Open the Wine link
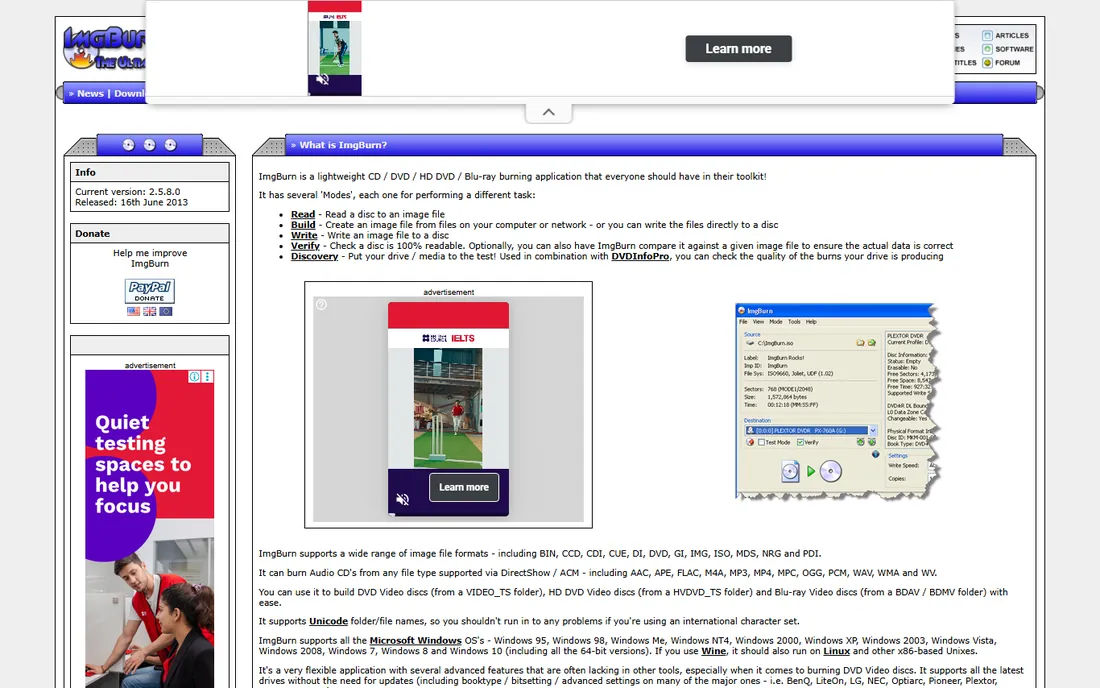 pyautogui.click(x=713, y=652)
